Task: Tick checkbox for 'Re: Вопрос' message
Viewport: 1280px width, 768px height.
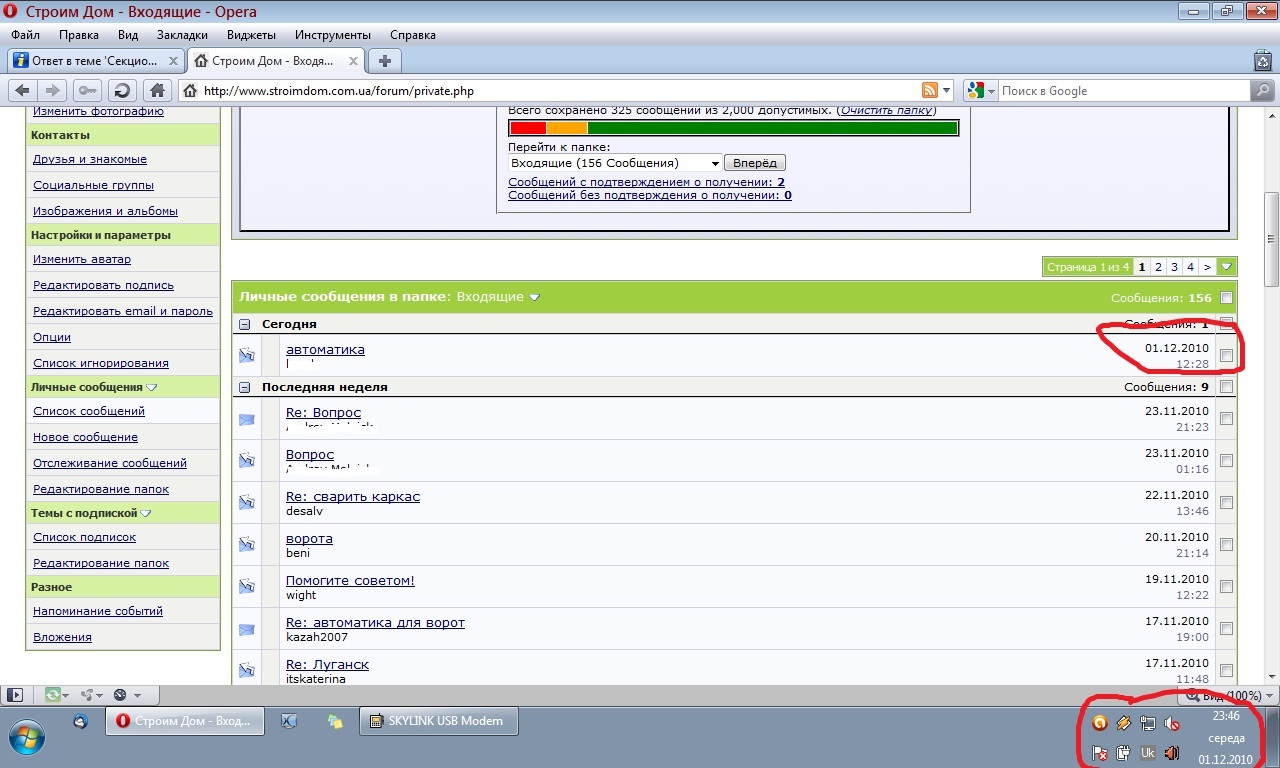Action: [x=1227, y=419]
